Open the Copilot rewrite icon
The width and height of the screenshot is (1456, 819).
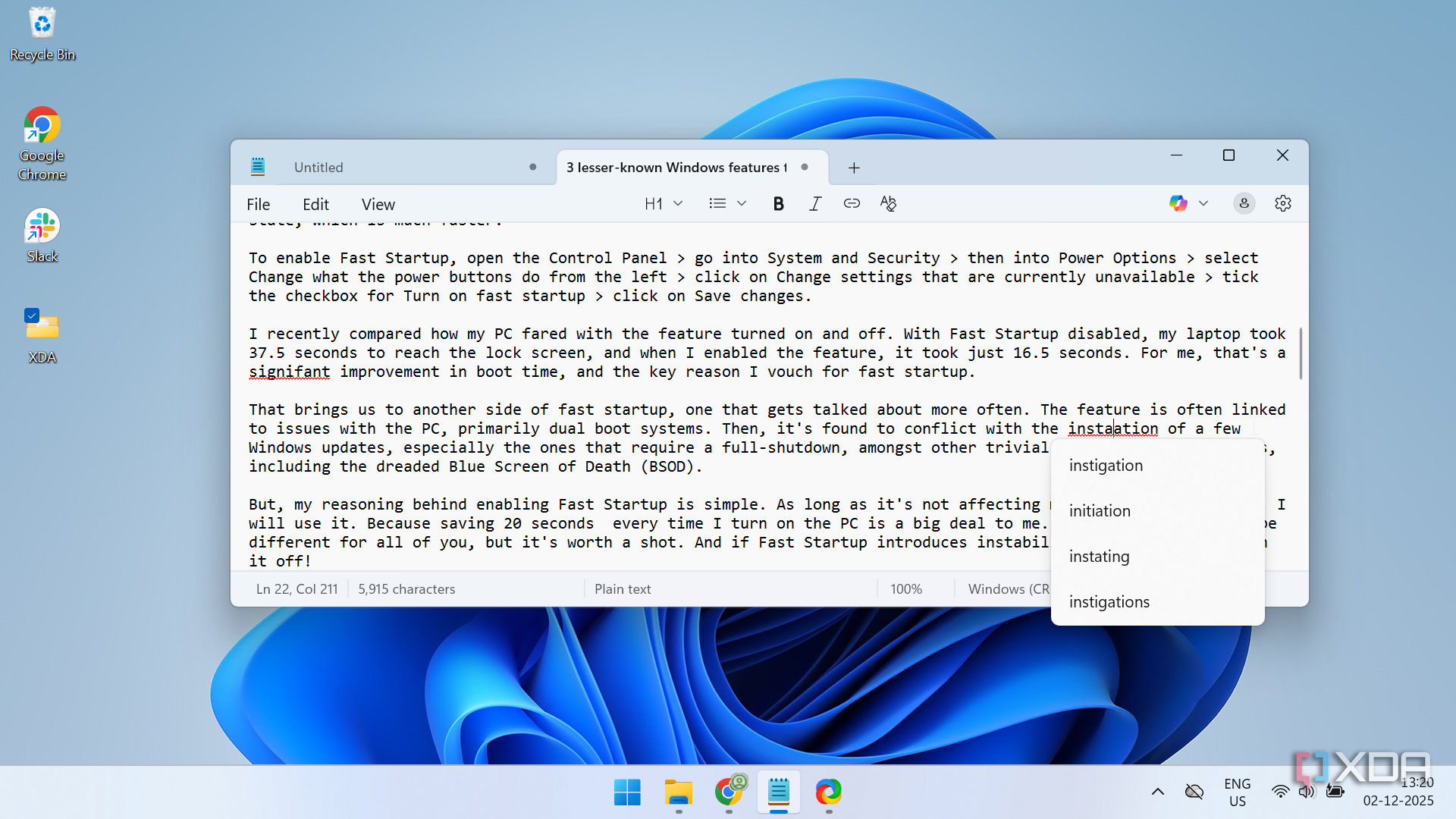pyautogui.click(x=1178, y=203)
